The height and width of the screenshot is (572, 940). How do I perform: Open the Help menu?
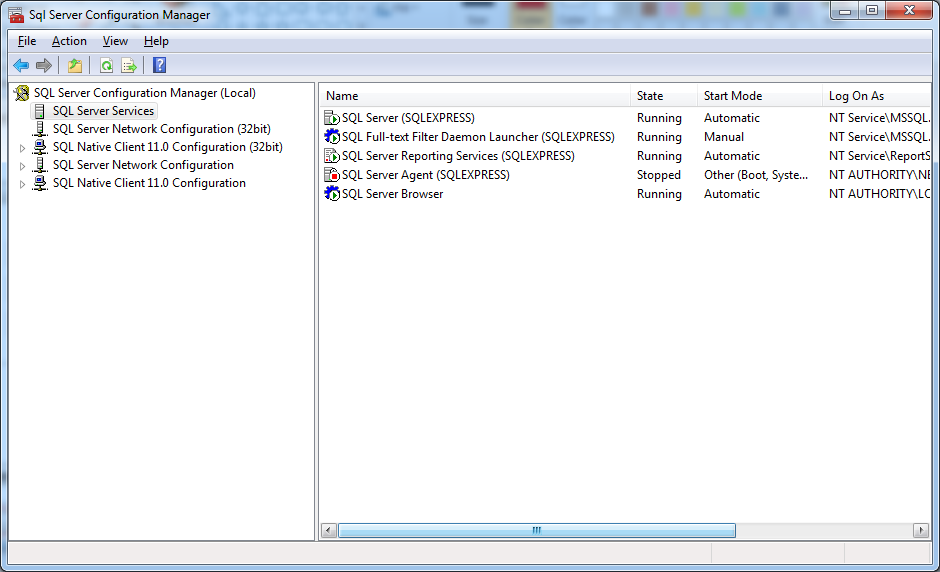tap(156, 41)
